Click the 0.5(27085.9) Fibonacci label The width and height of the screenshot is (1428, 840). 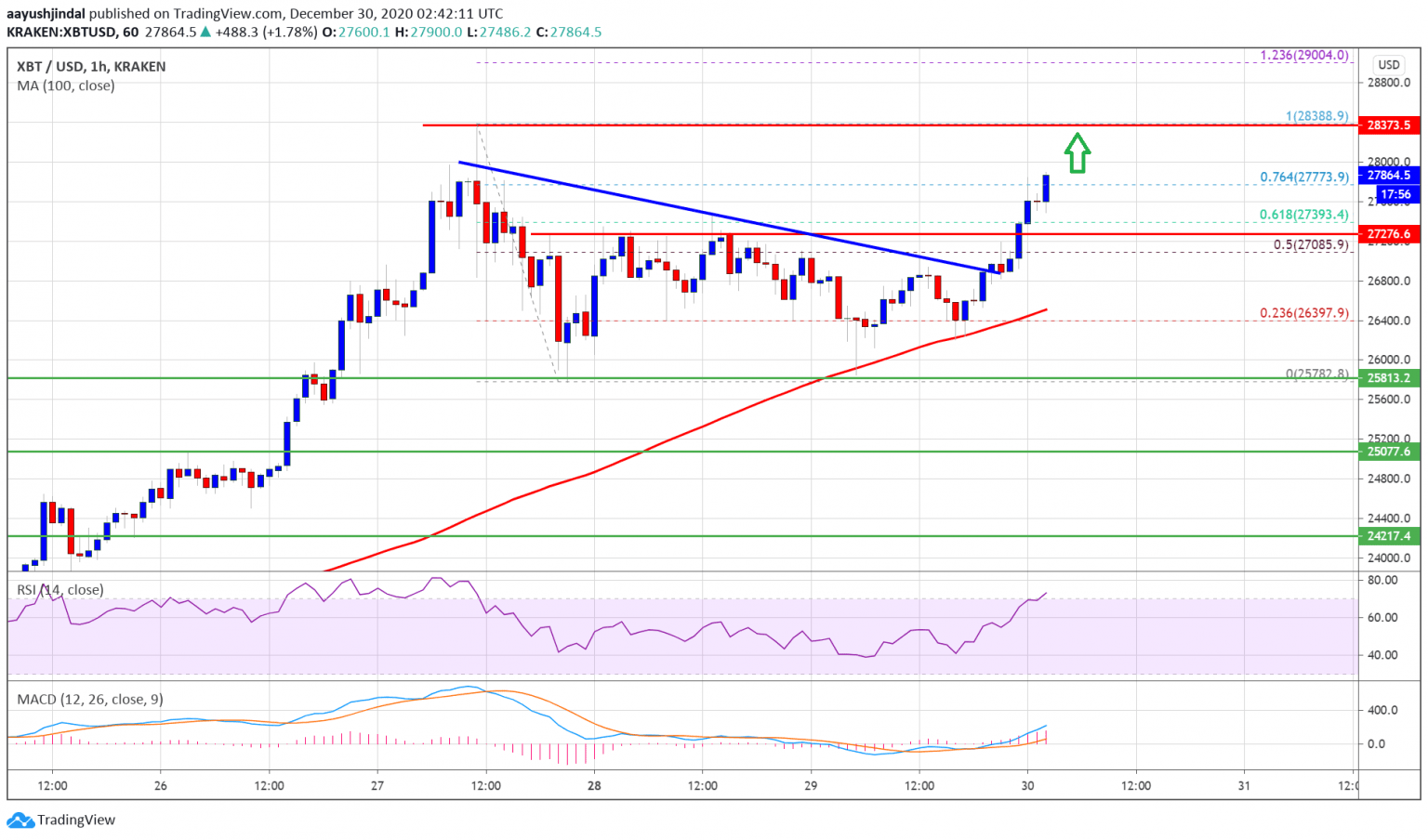tap(1311, 245)
